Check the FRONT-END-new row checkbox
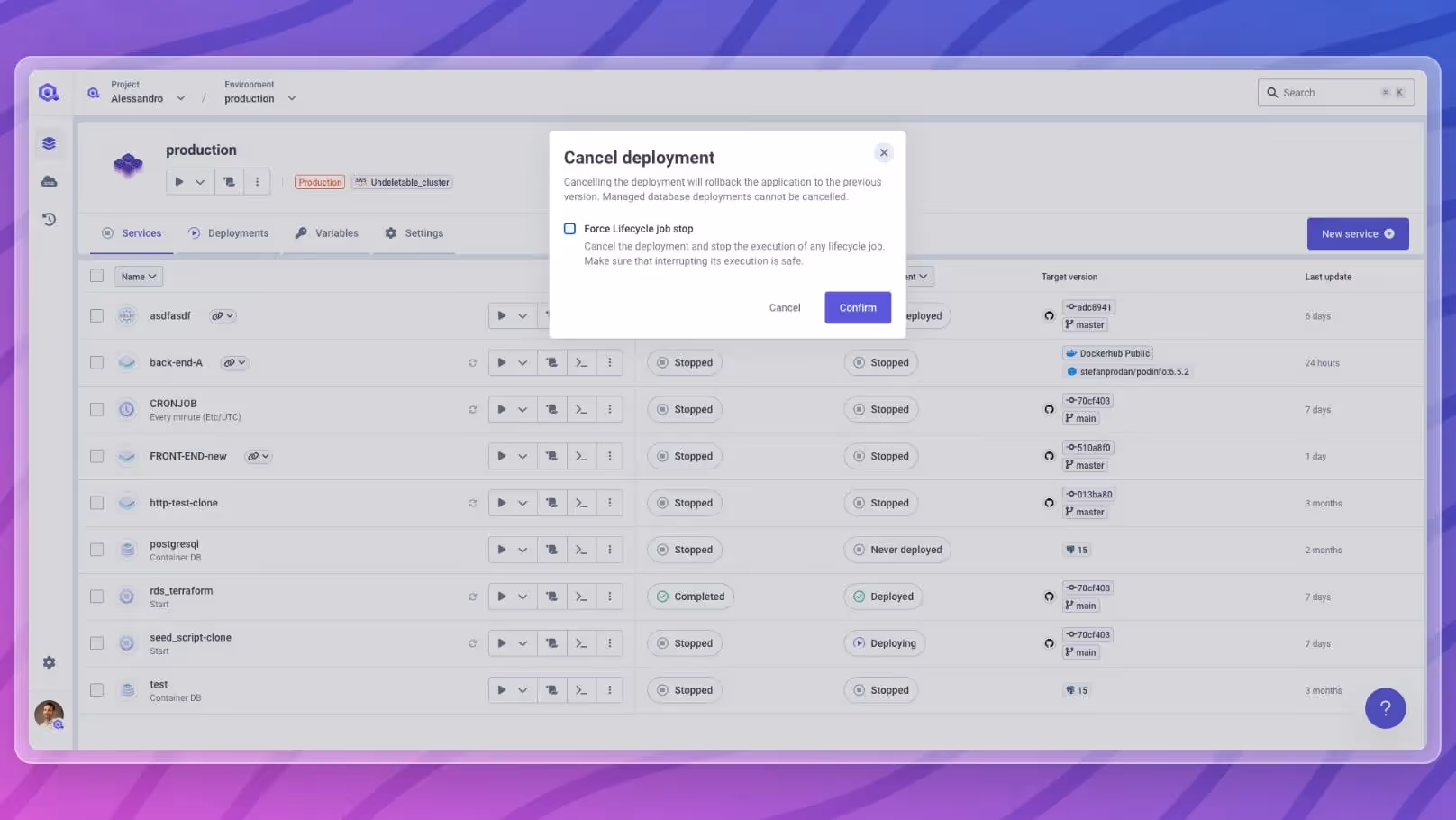This screenshot has height=820, width=1456. click(96, 456)
